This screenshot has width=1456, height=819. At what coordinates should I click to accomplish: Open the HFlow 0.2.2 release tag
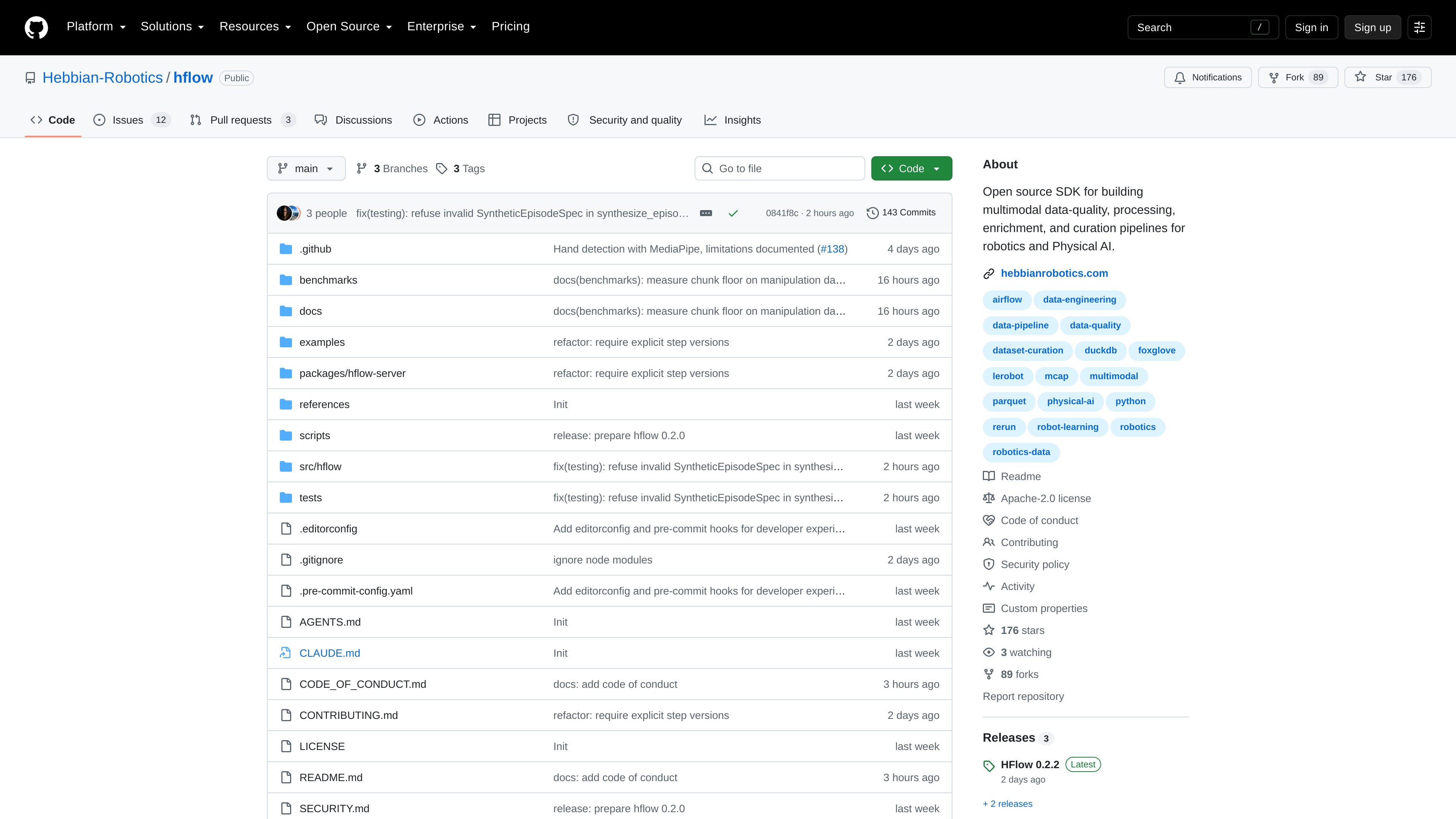tap(1030, 765)
